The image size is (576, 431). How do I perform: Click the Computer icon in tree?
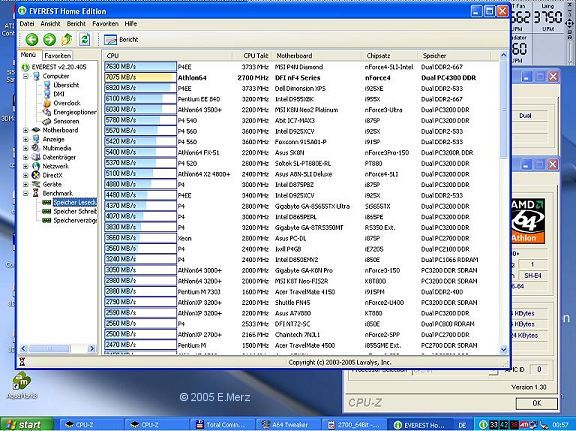point(36,76)
